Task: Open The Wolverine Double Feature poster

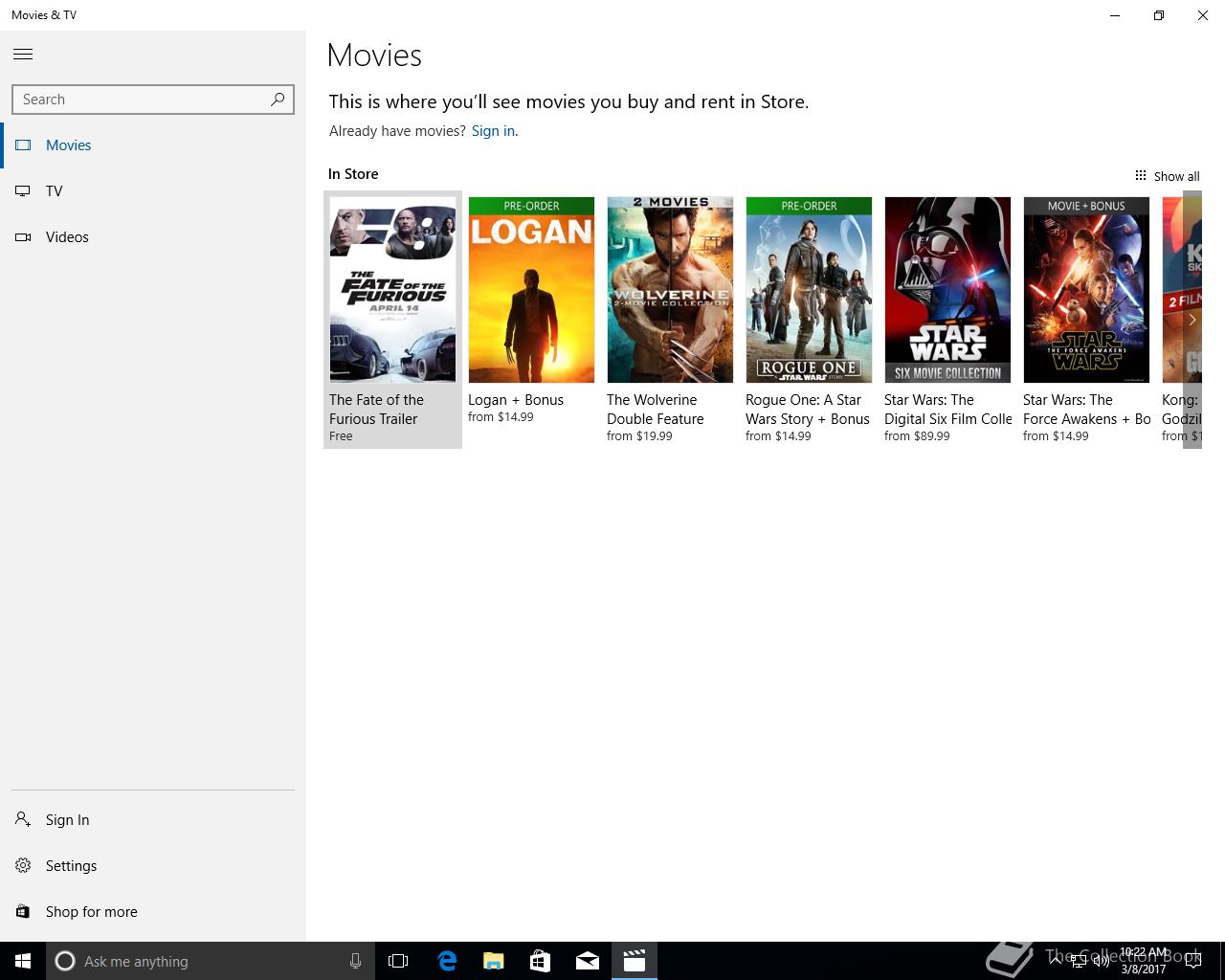Action: click(x=670, y=290)
